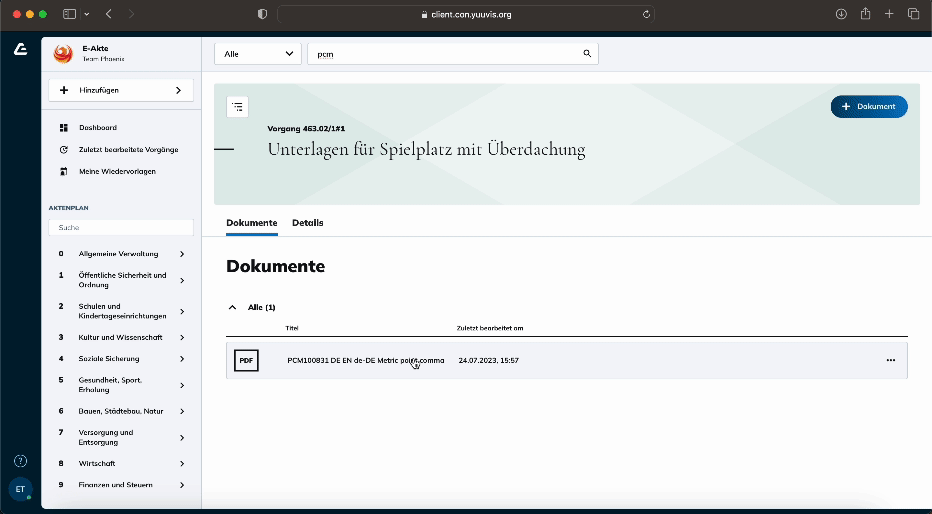
Task: Open Zuletzt bearbeitete Vorgänge
Action: [x=128, y=150]
